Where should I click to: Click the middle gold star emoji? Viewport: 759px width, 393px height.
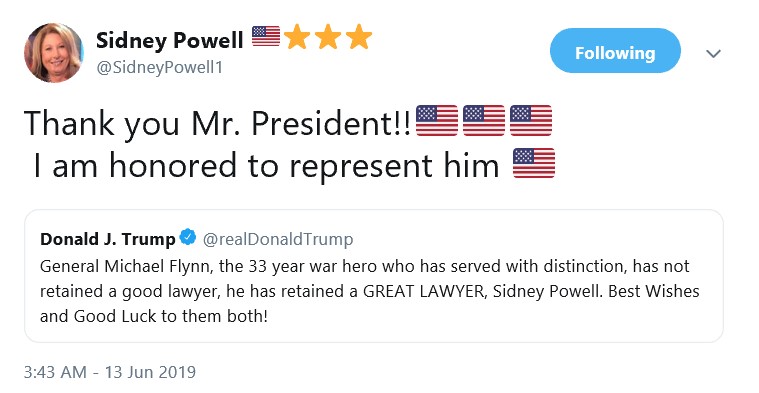click(328, 37)
